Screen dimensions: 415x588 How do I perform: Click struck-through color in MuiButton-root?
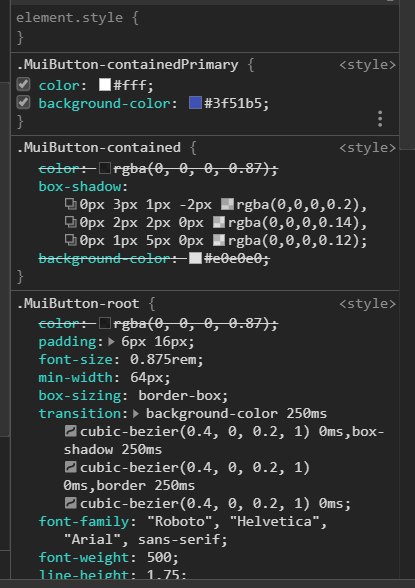(x=158, y=323)
